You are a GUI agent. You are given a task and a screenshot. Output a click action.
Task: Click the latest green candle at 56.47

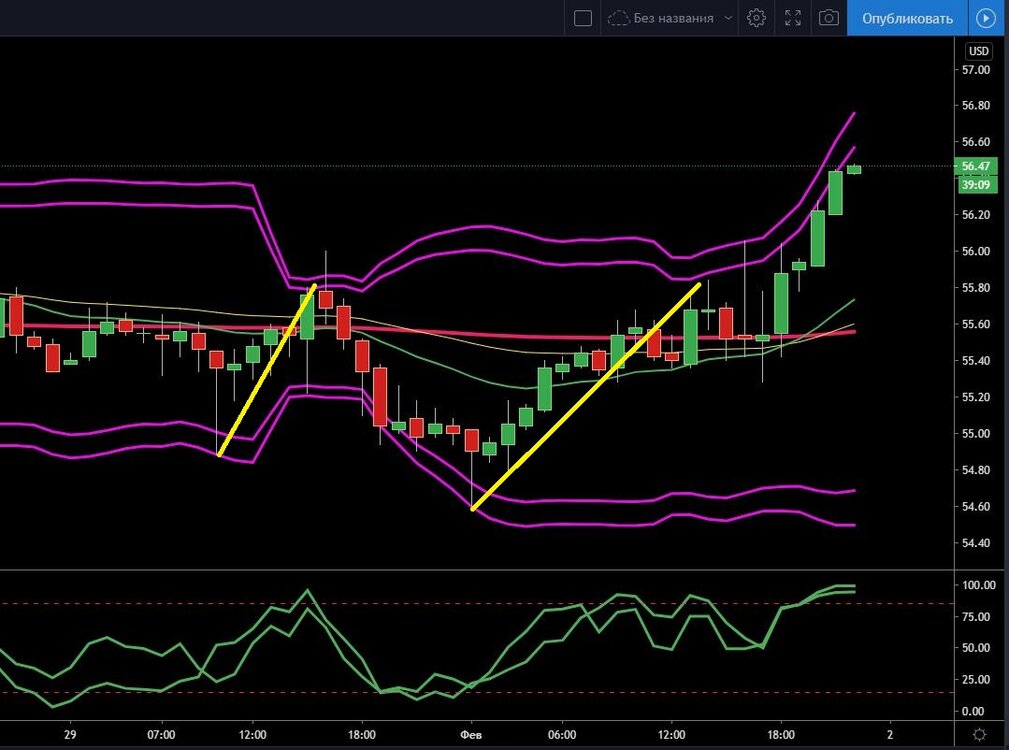tap(854, 169)
